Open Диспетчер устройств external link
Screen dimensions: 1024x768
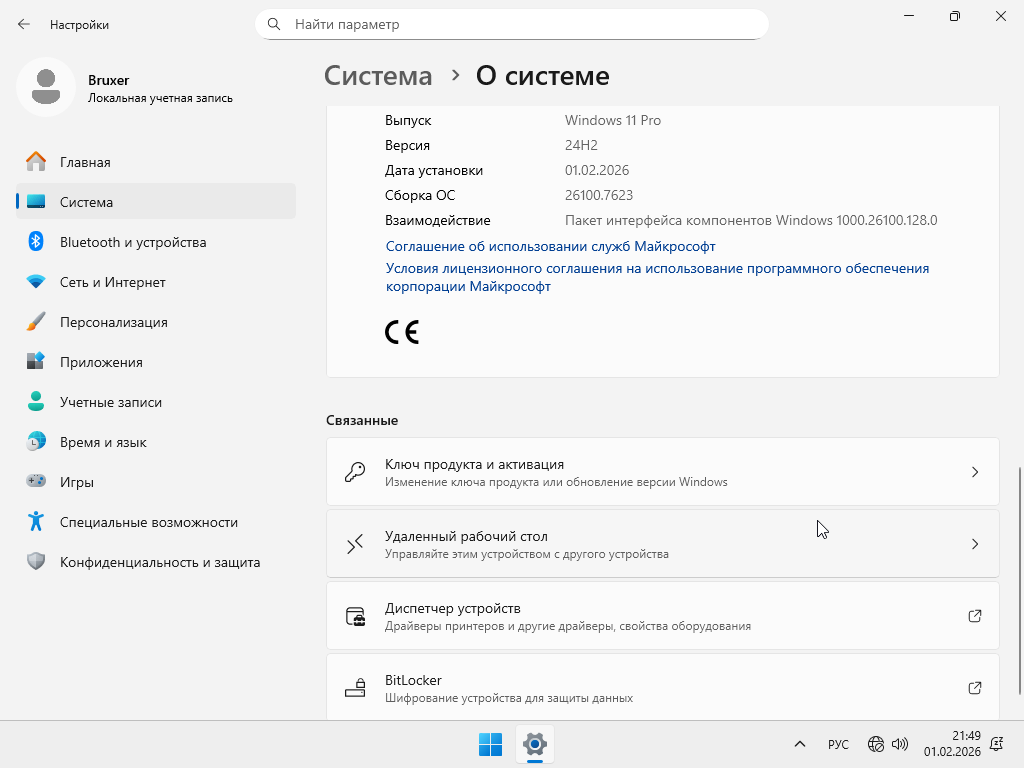pos(975,616)
